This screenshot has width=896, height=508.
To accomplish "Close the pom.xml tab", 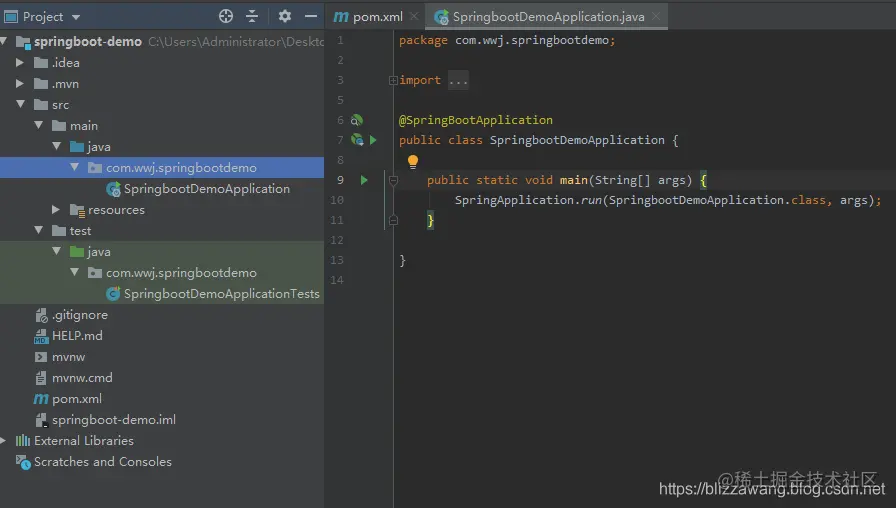I will coord(414,17).
